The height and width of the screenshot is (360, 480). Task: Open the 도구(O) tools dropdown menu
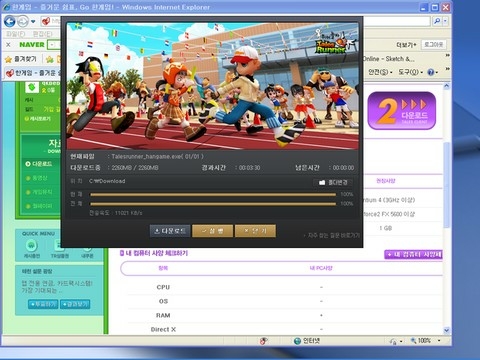(410, 72)
